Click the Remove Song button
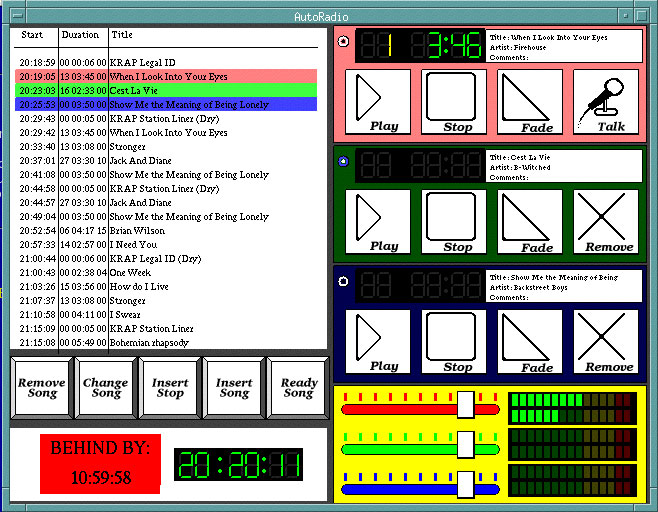Image resolution: width=658 pixels, height=512 pixels. tap(42, 388)
